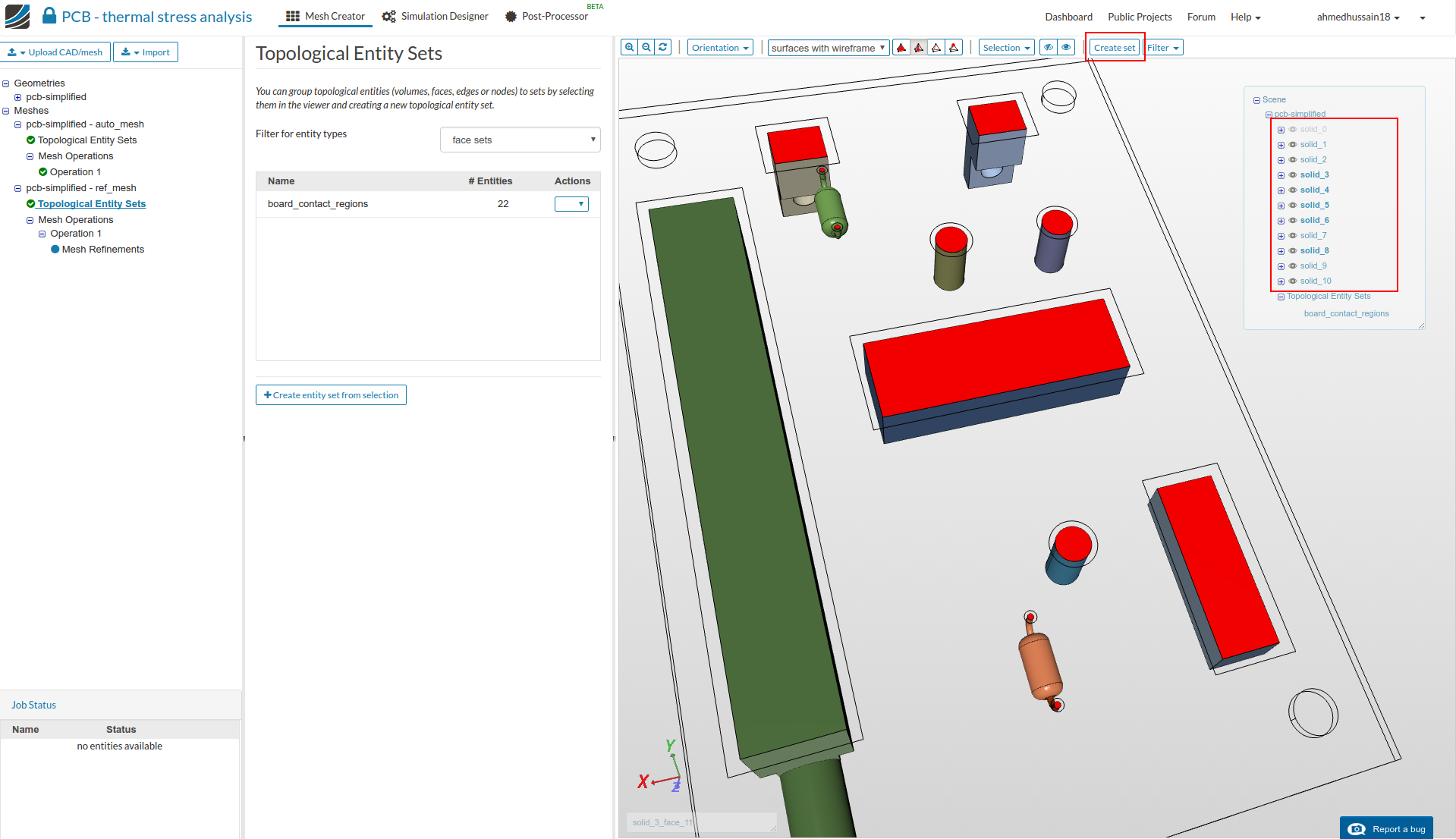
Task: Open Public Projects page
Action: click(1140, 17)
